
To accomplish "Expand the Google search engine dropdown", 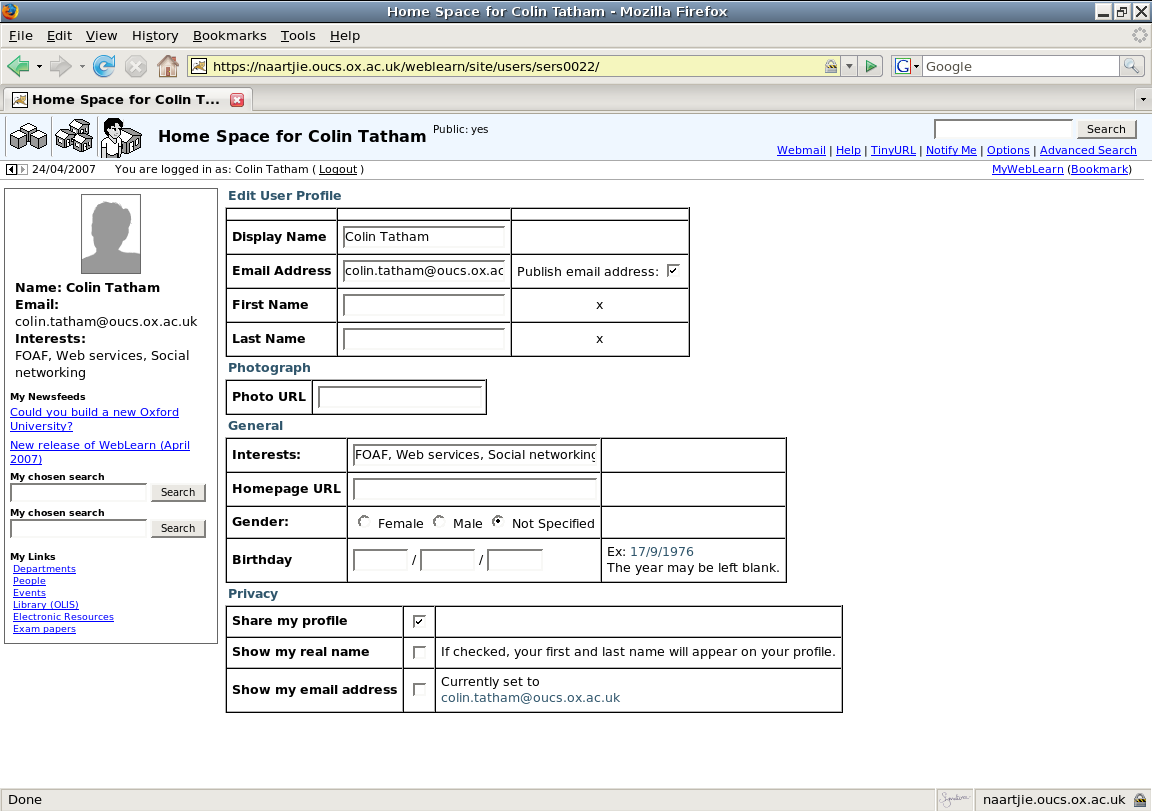I will 907,67.
